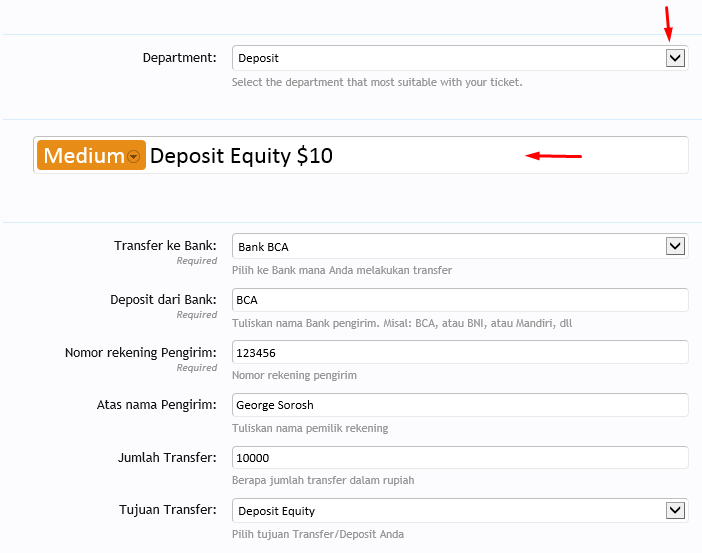This screenshot has width=702, height=553.
Task: Open the Bank BCA selection box
Action: (x=448, y=246)
